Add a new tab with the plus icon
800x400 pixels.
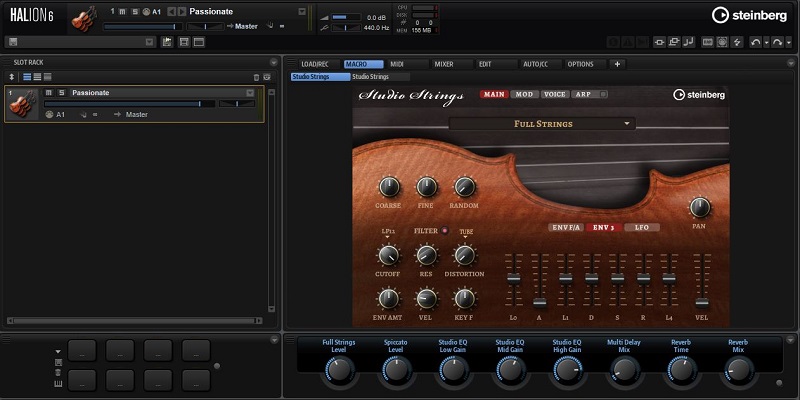click(x=617, y=64)
